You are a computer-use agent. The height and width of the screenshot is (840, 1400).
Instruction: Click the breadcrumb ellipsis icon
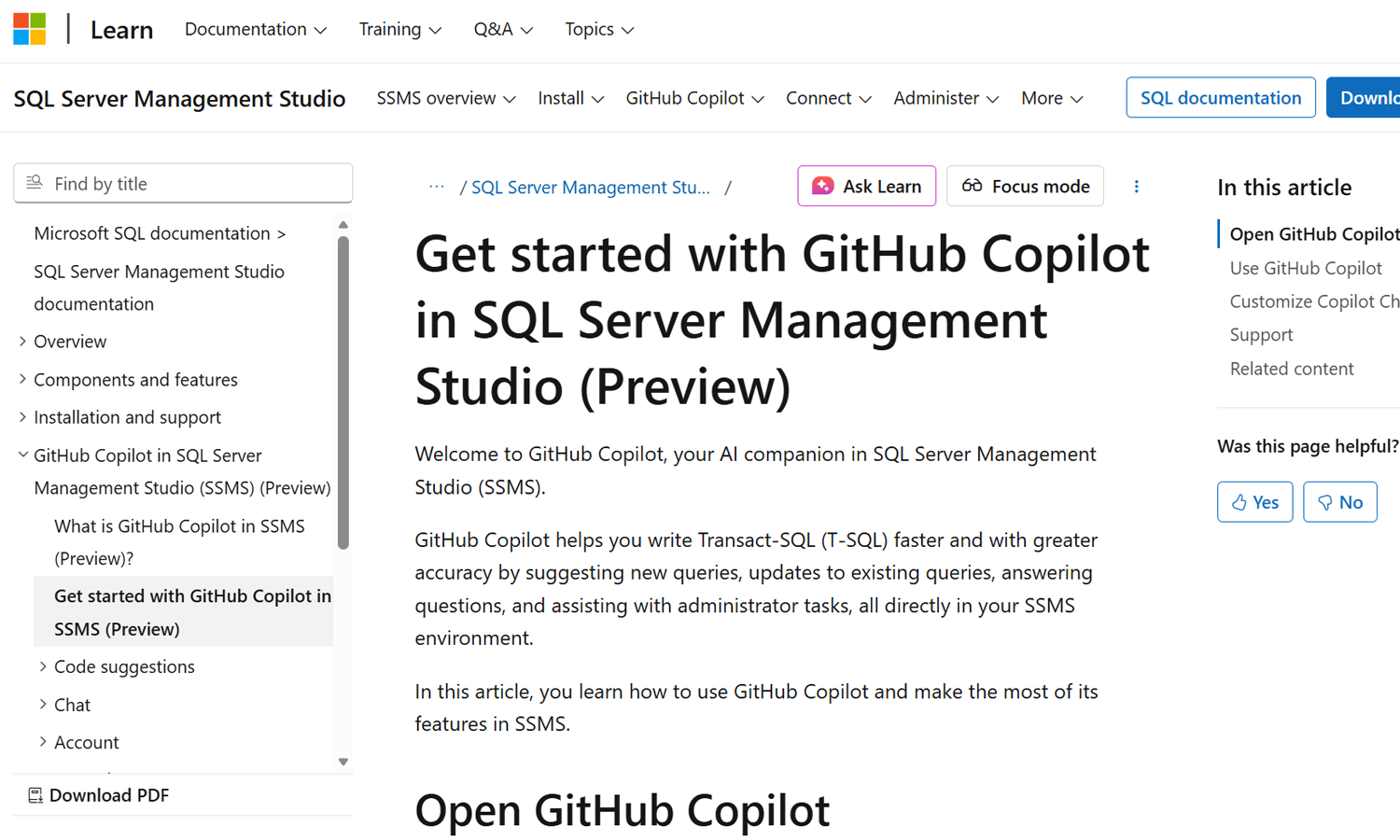click(436, 187)
